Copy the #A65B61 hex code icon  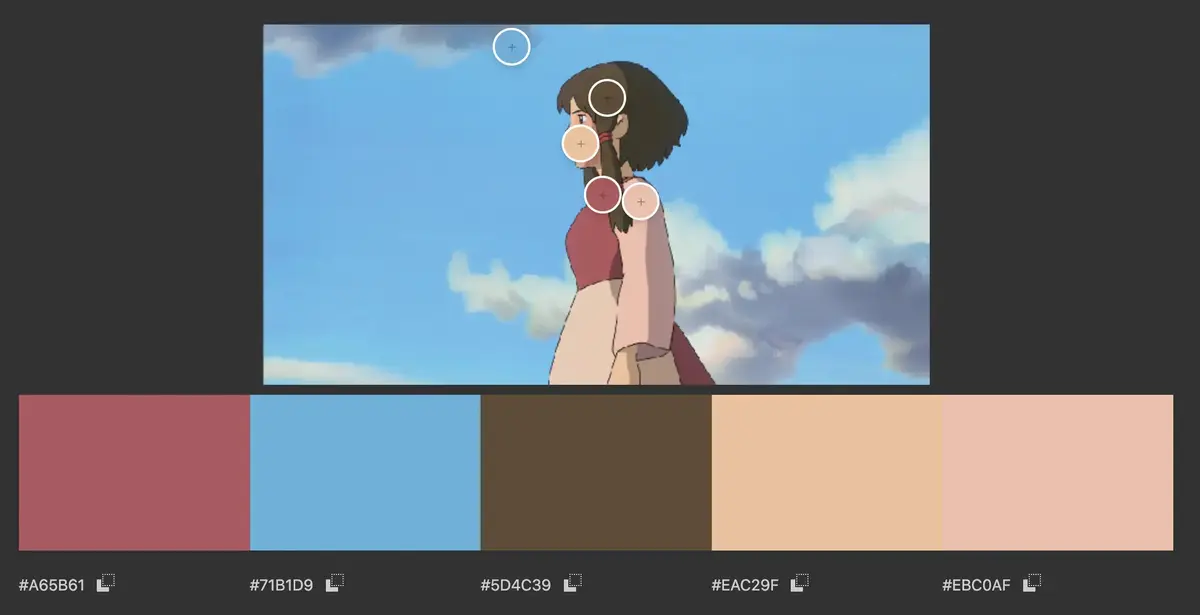(x=106, y=582)
